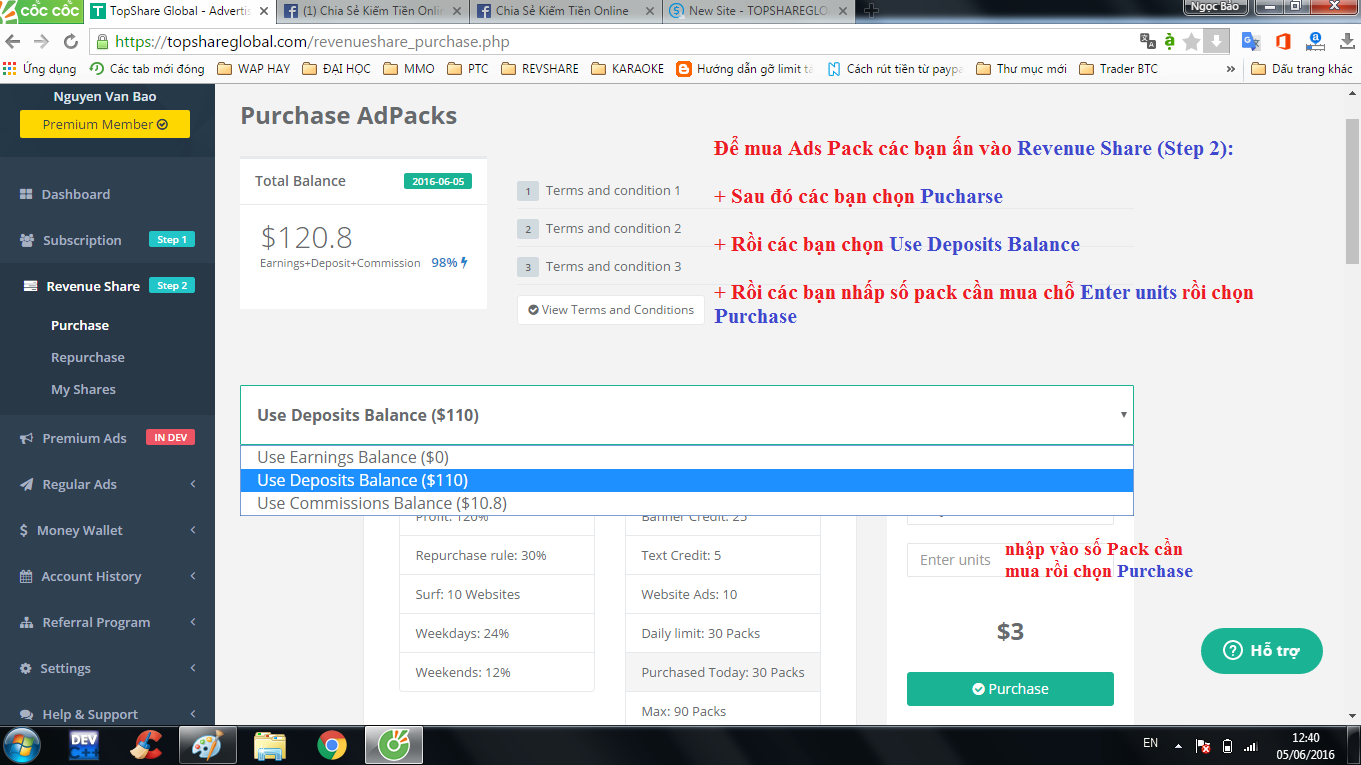This screenshot has height=765, width=1361.
Task: Open Premium Ads in the sidebar
Action: (x=107, y=438)
